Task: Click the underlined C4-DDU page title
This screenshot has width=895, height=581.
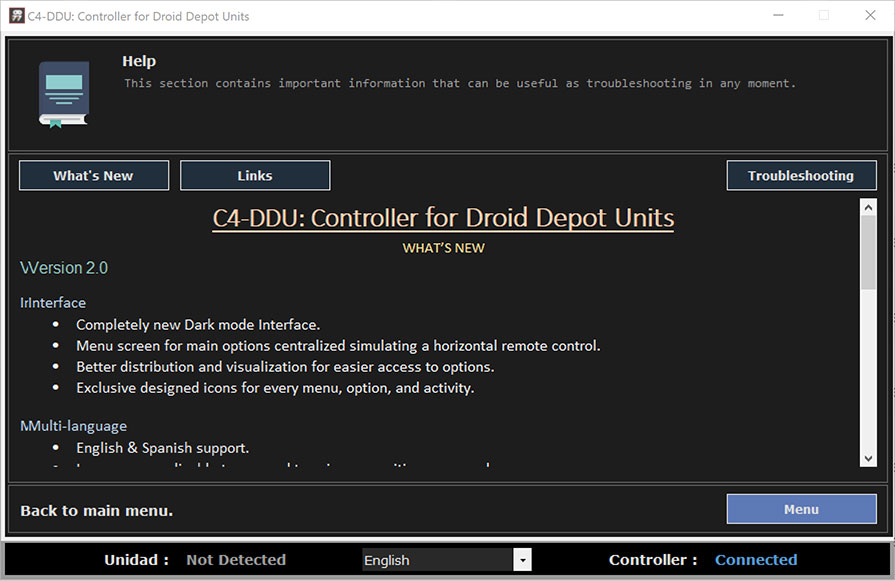Action: tap(443, 218)
